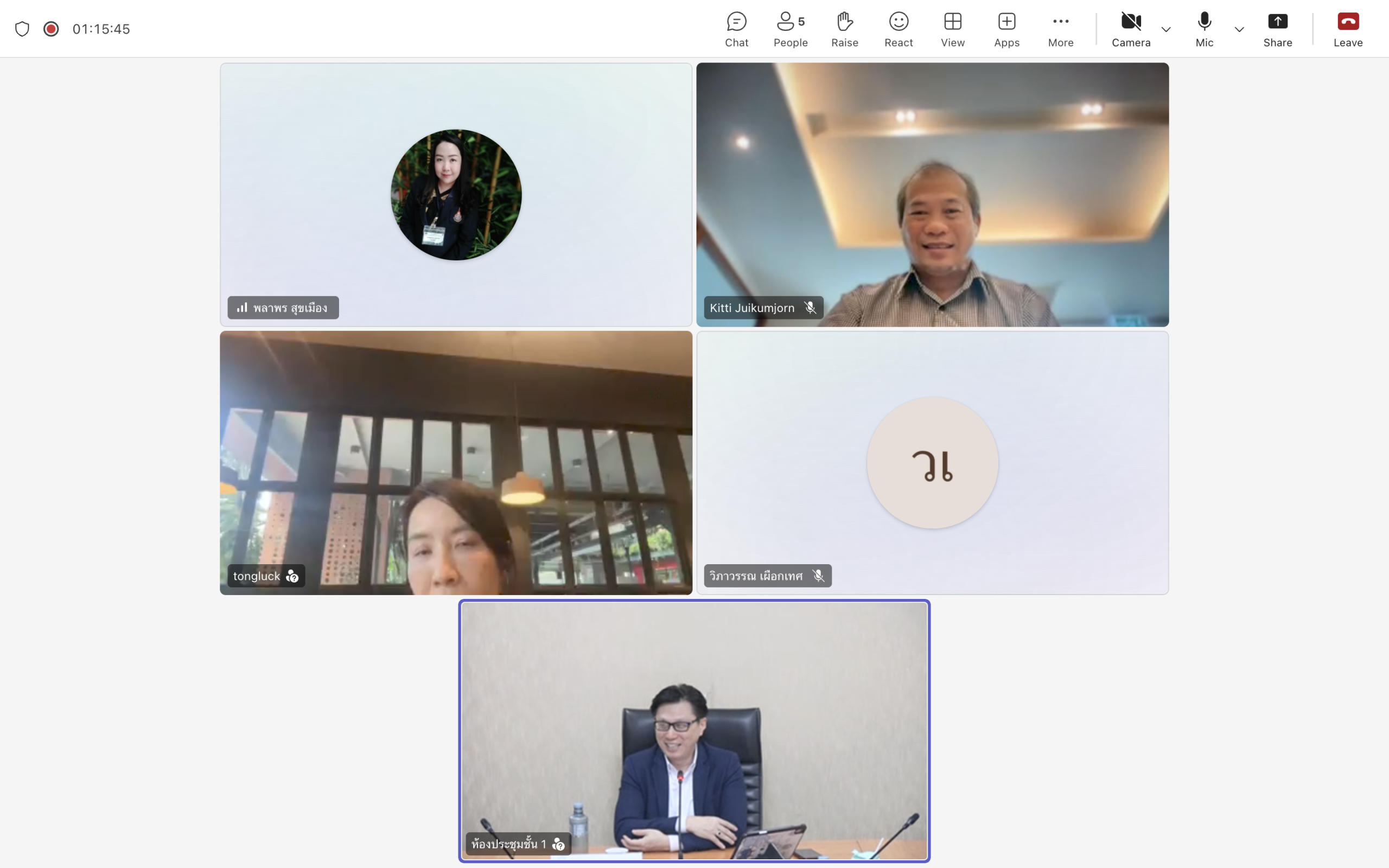Open the Chat panel
This screenshot has height=868, width=1389.
pos(736,29)
